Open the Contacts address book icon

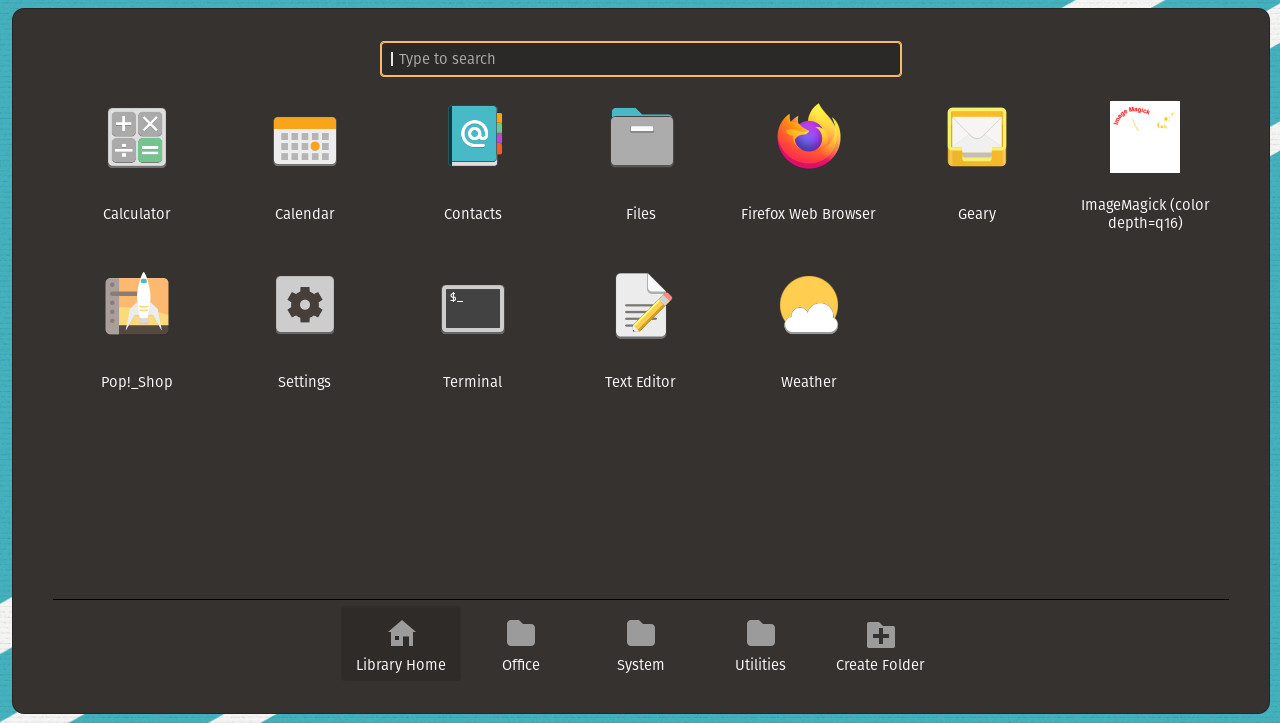tap(474, 136)
